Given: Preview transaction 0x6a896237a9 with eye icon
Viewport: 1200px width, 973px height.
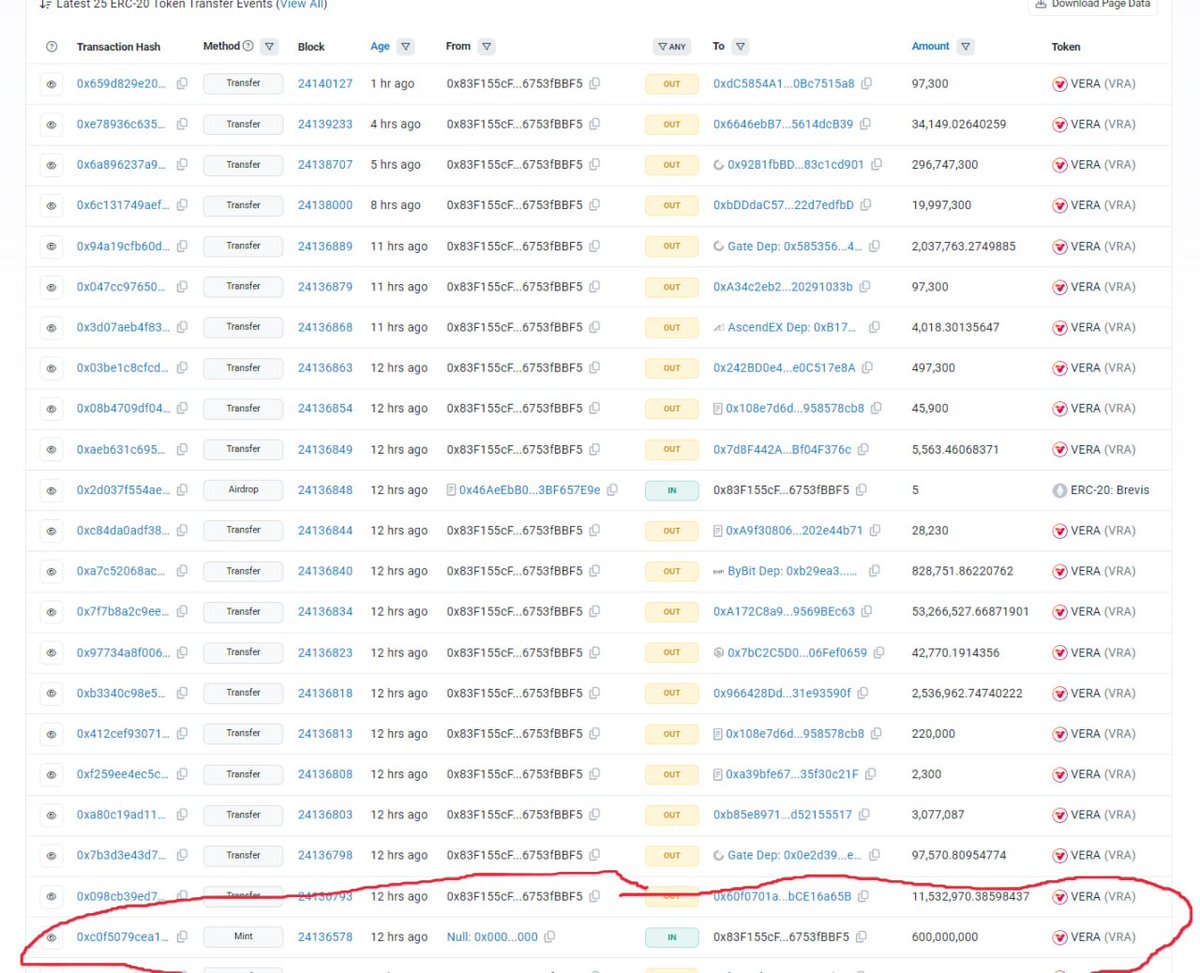Looking at the screenshot, I should pos(51,165).
